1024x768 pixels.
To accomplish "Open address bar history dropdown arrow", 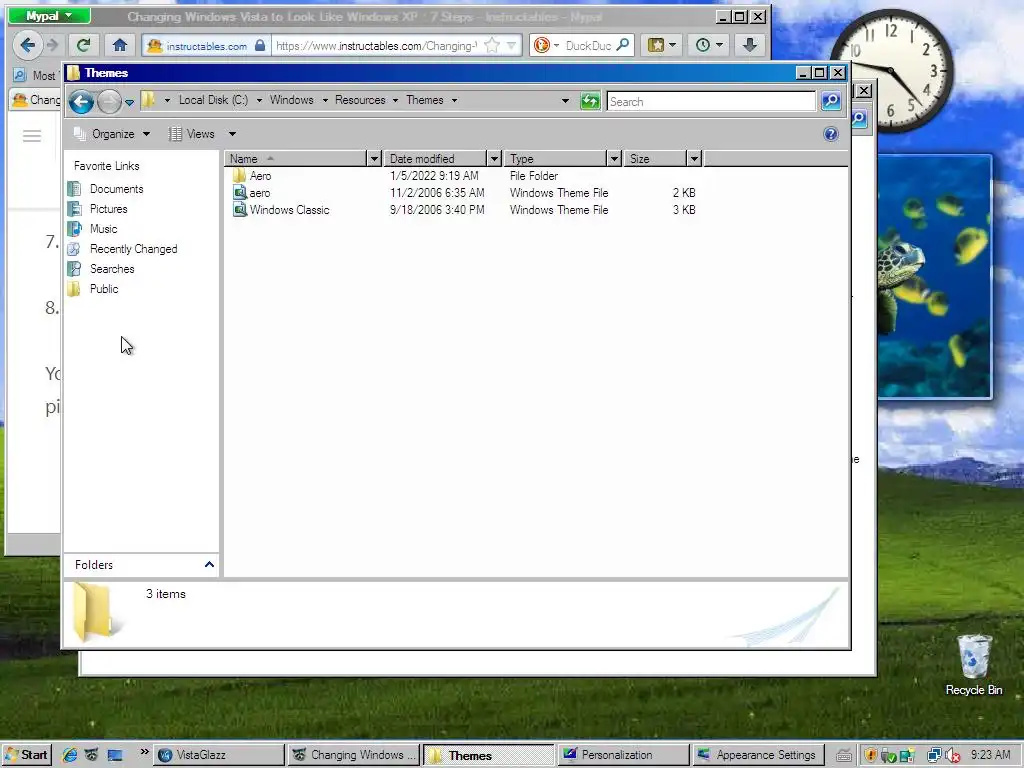I will (x=565, y=101).
